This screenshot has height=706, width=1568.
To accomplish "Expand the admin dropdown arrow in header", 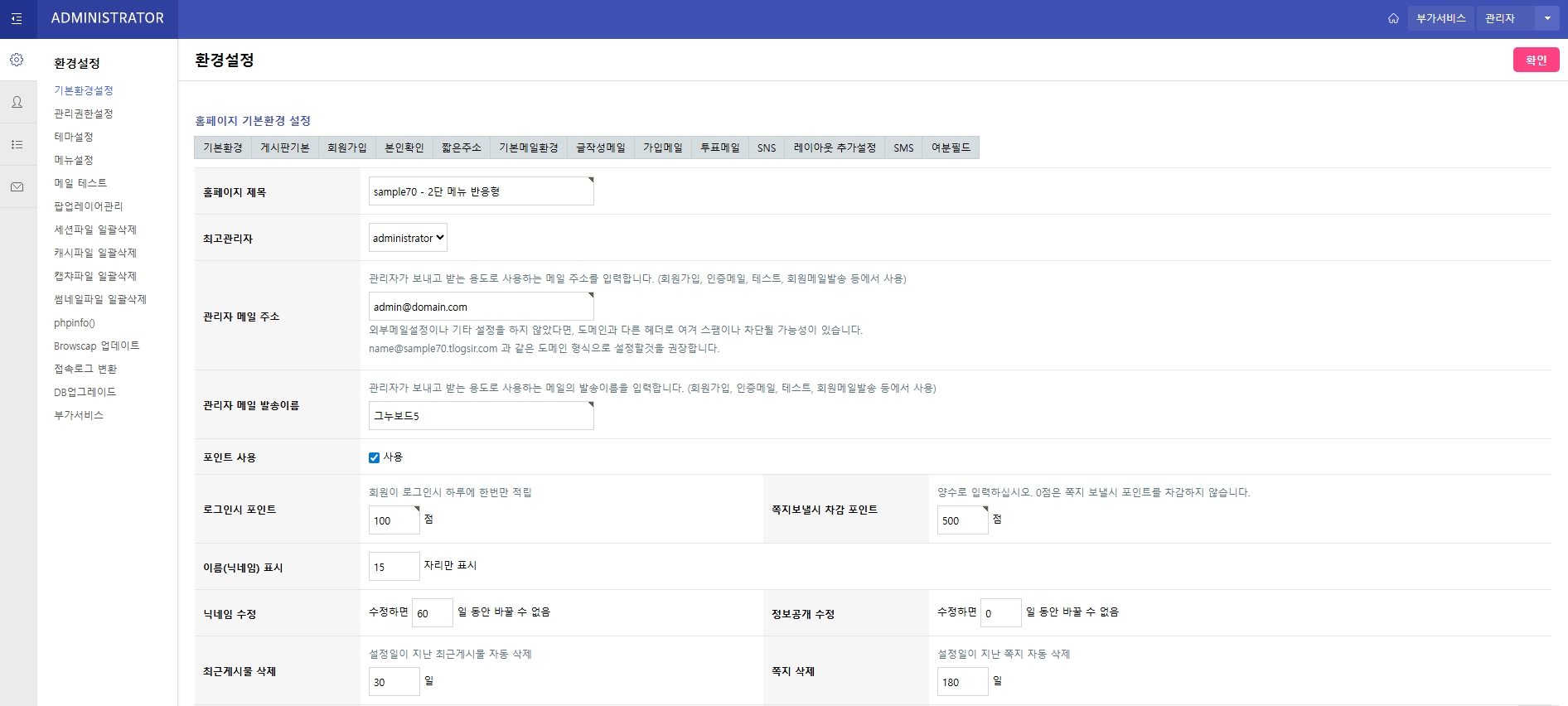I will [1546, 18].
